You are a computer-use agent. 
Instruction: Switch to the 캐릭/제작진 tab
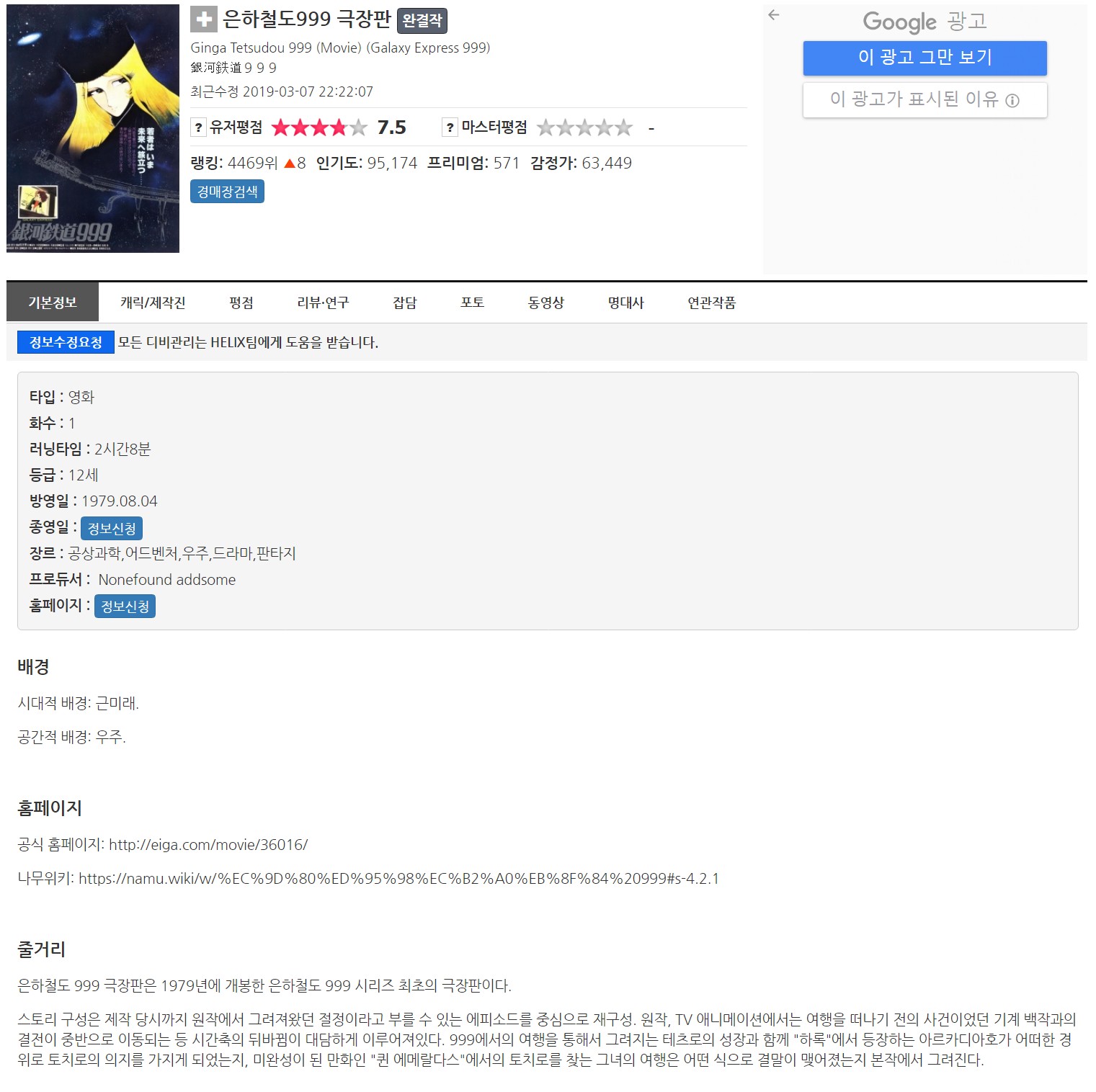click(x=153, y=303)
